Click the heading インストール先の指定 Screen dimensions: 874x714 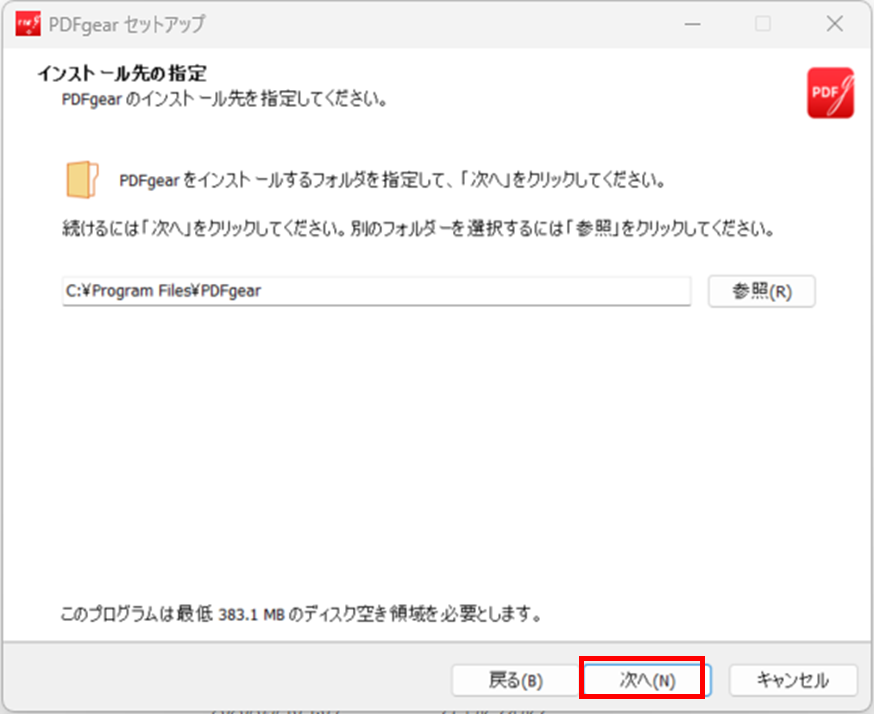coord(122,73)
